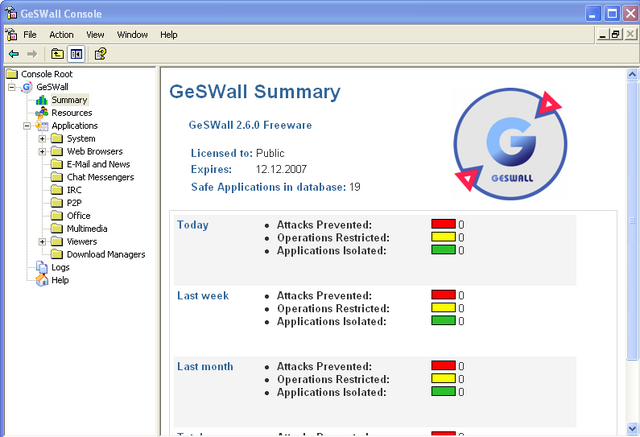Screen dimensions: 640x437
Task: Click the 'GeSWall 2.6.0 Freeware' text
Action: click(250, 125)
